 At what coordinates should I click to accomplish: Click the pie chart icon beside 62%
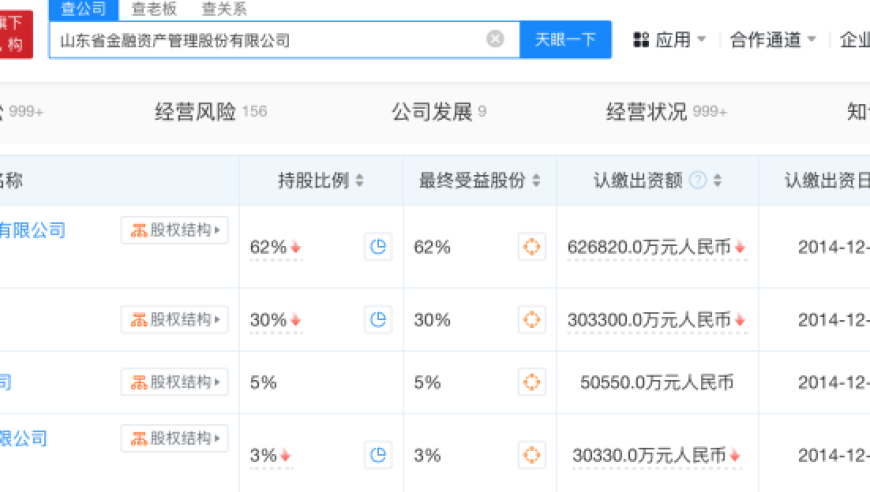point(377,247)
